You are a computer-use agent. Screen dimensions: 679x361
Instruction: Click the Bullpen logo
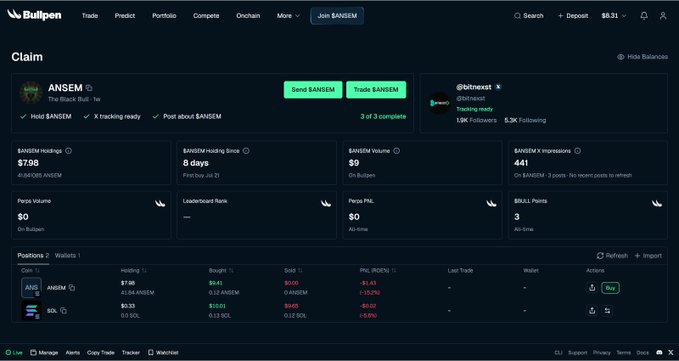pyautogui.click(x=34, y=15)
